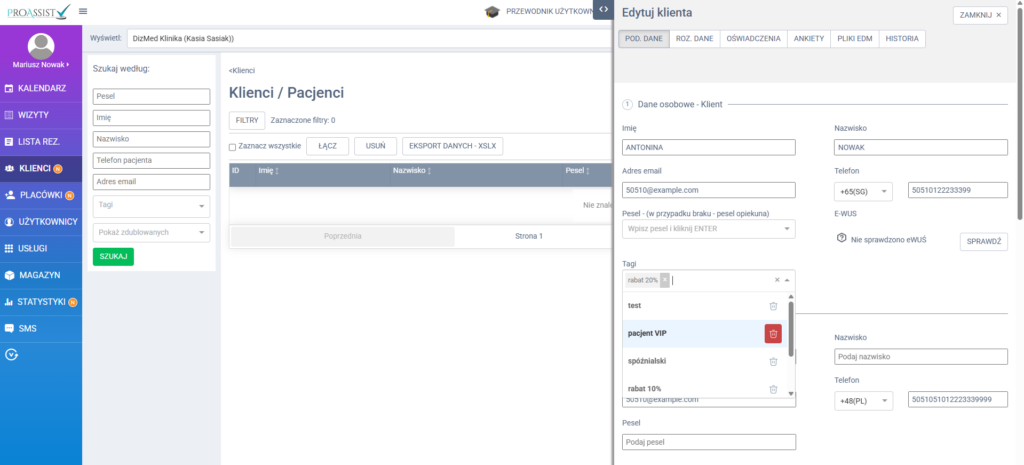The width and height of the screenshot is (1024, 465).
Task: Open the STATYSTYKI sidebar menu item
Action: [x=41, y=301]
